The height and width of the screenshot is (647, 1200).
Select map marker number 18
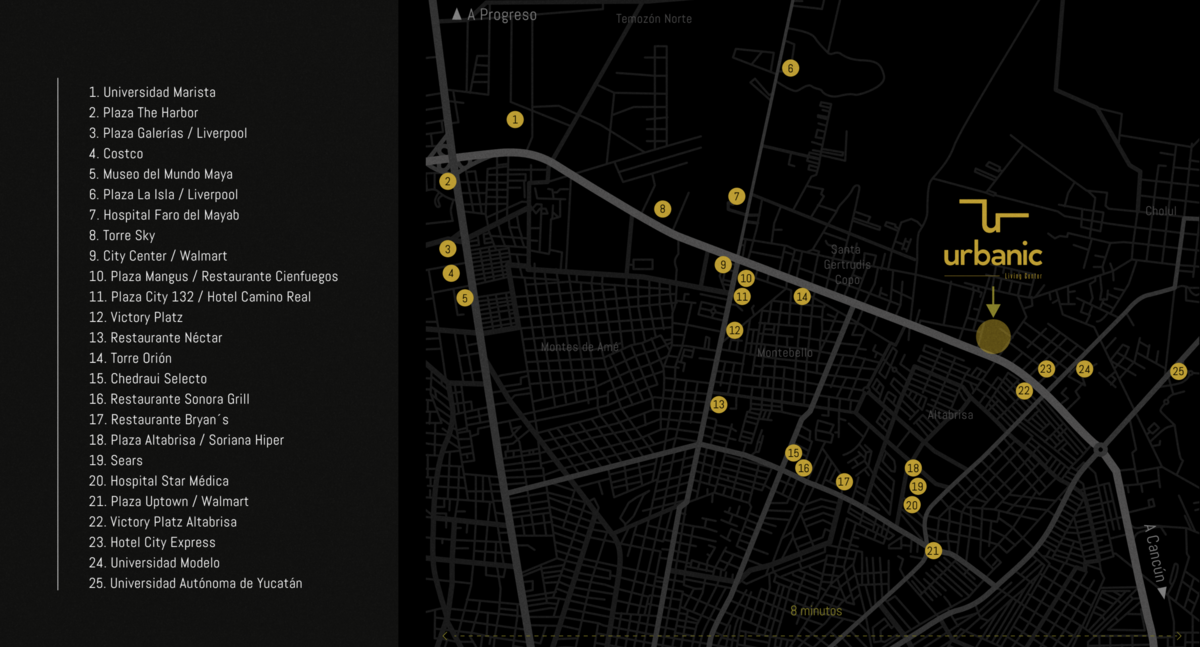click(x=913, y=468)
